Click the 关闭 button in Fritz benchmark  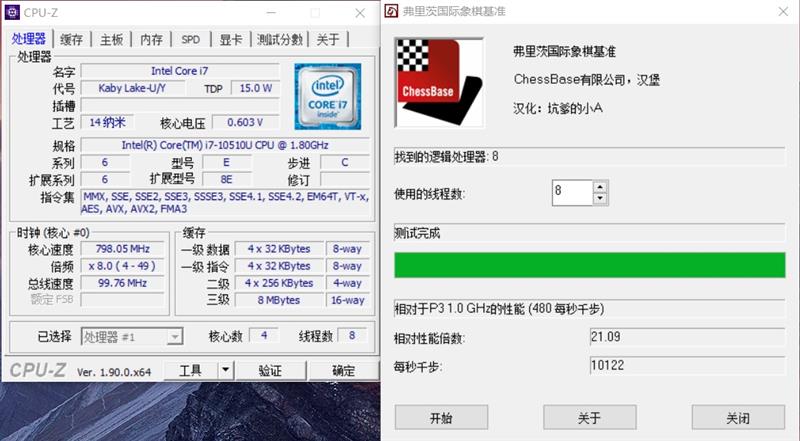(x=738, y=418)
